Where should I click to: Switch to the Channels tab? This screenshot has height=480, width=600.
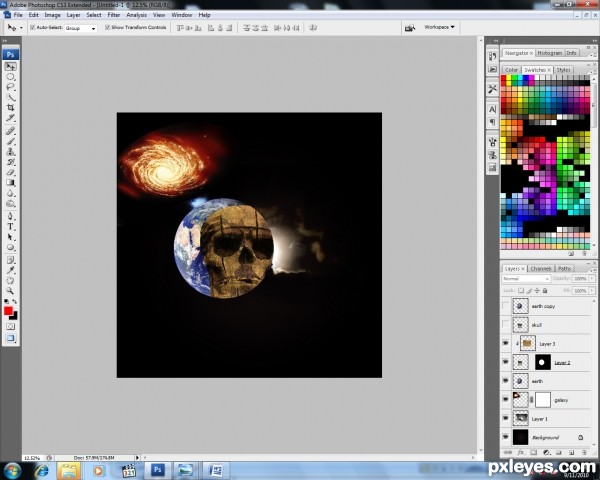tap(541, 269)
